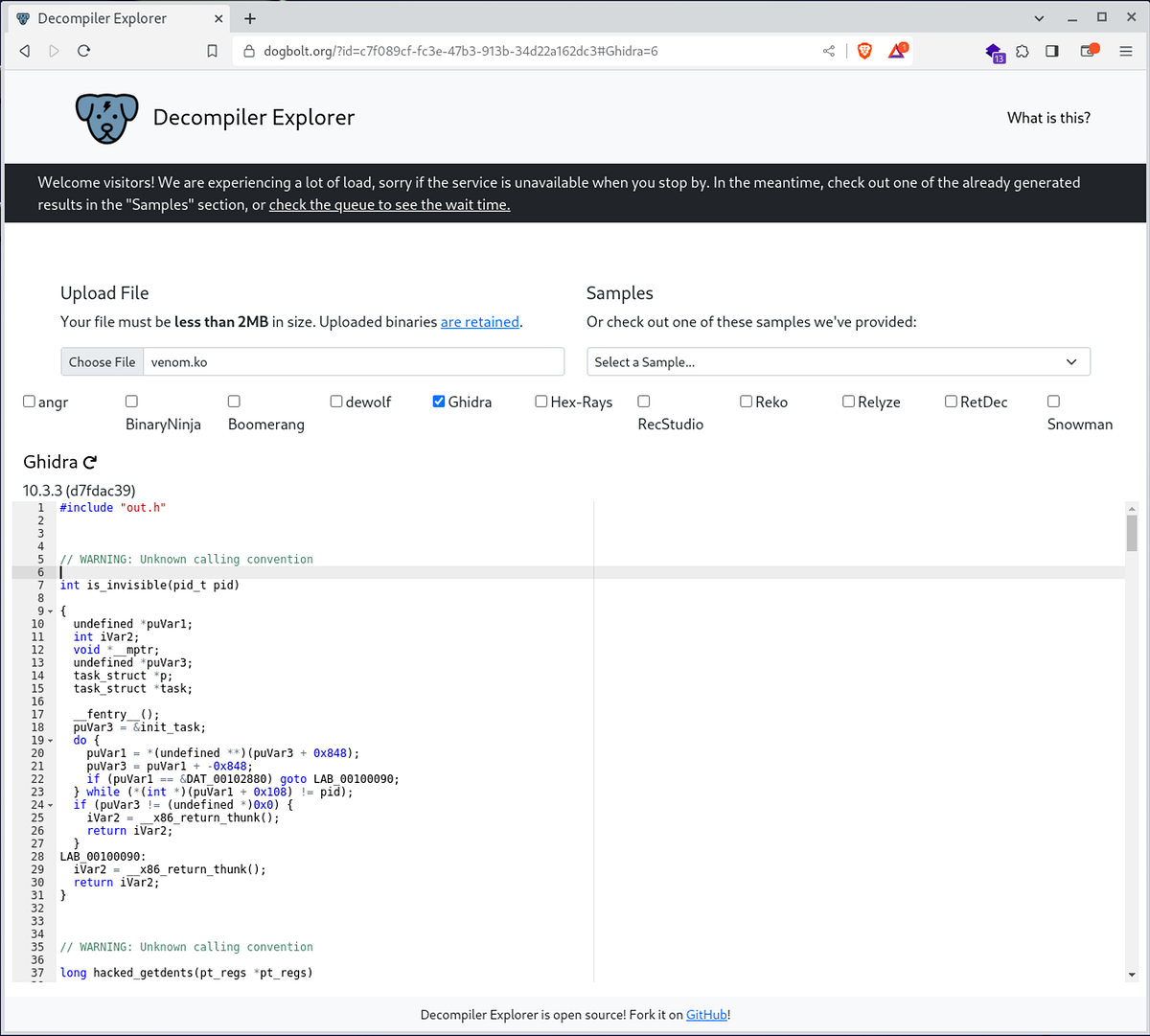Enable the Hex-Rays checkbox
This screenshot has height=1036, width=1150.
coord(541,402)
